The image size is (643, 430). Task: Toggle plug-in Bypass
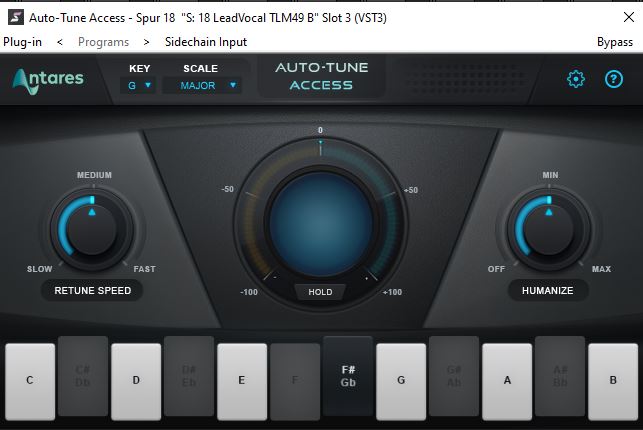pyautogui.click(x=615, y=42)
